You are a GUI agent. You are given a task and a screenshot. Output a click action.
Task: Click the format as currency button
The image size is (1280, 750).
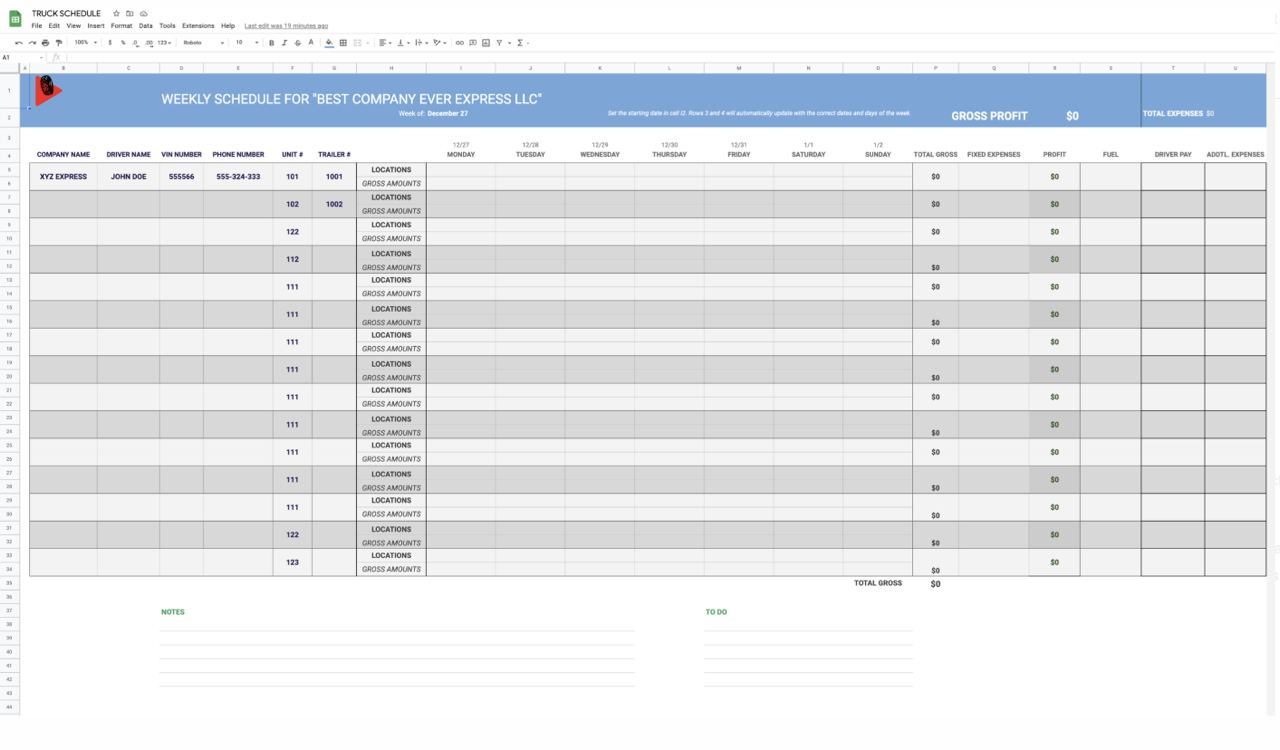click(110, 43)
